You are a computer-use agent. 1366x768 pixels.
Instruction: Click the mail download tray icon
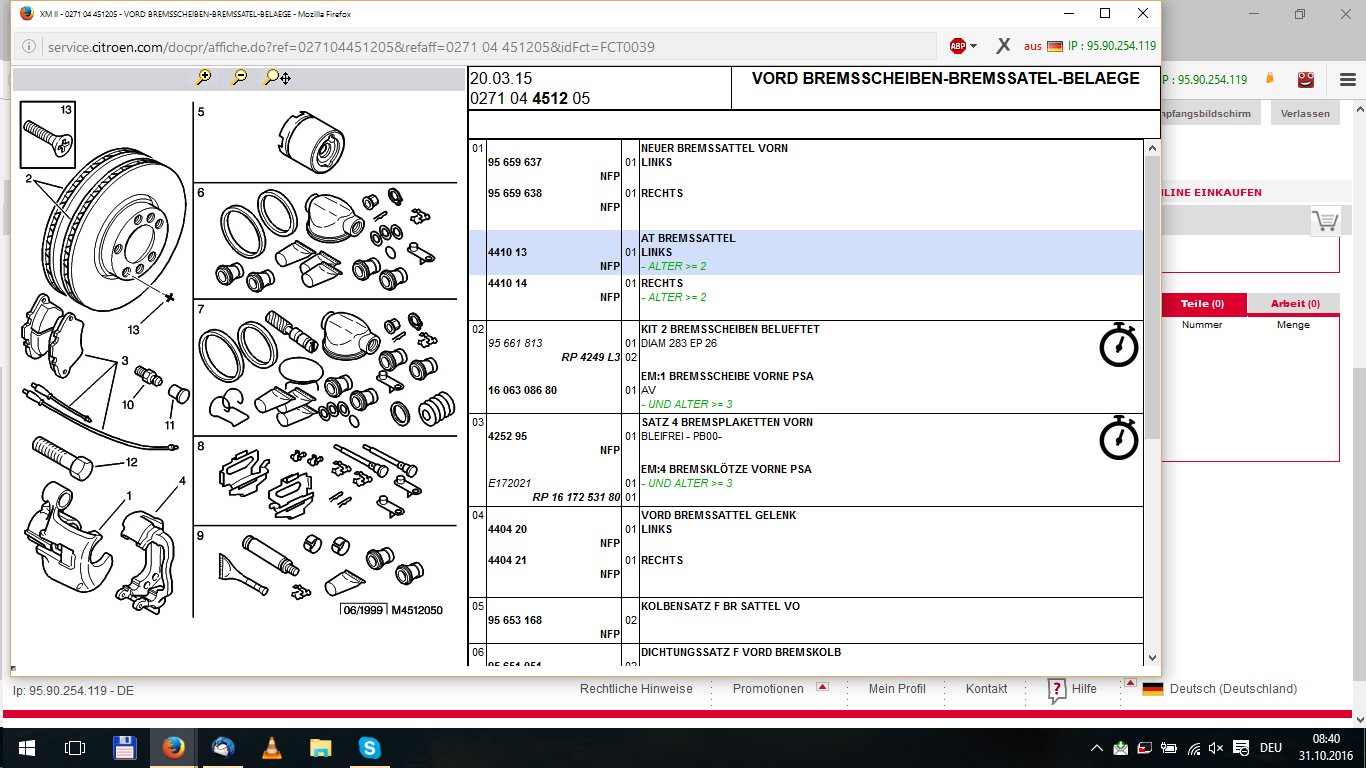pos(1121,748)
